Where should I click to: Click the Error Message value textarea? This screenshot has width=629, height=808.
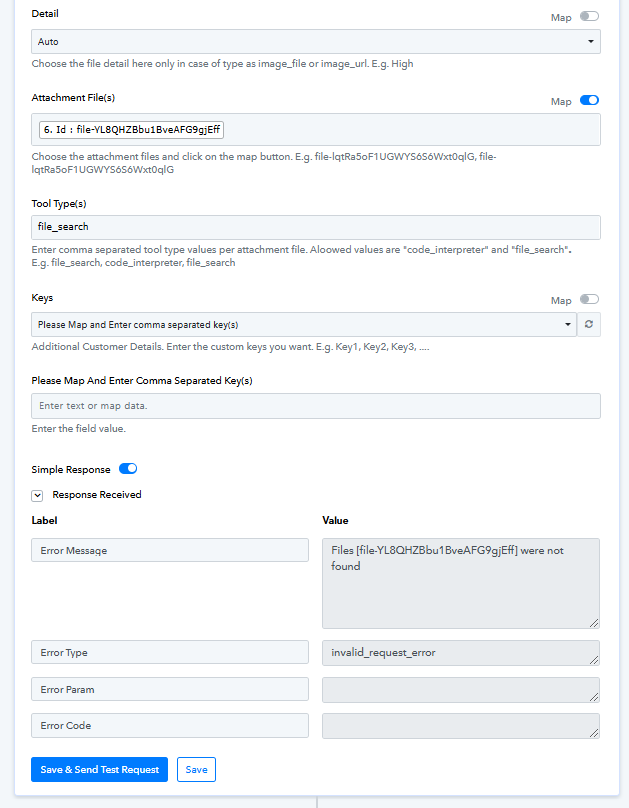[461, 583]
